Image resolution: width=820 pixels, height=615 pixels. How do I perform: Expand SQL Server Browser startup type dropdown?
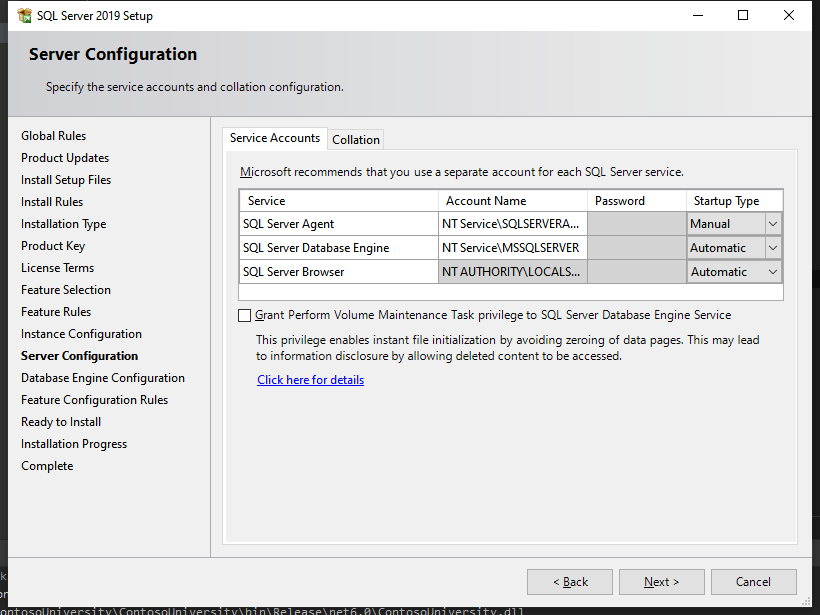pyautogui.click(x=772, y=272)
